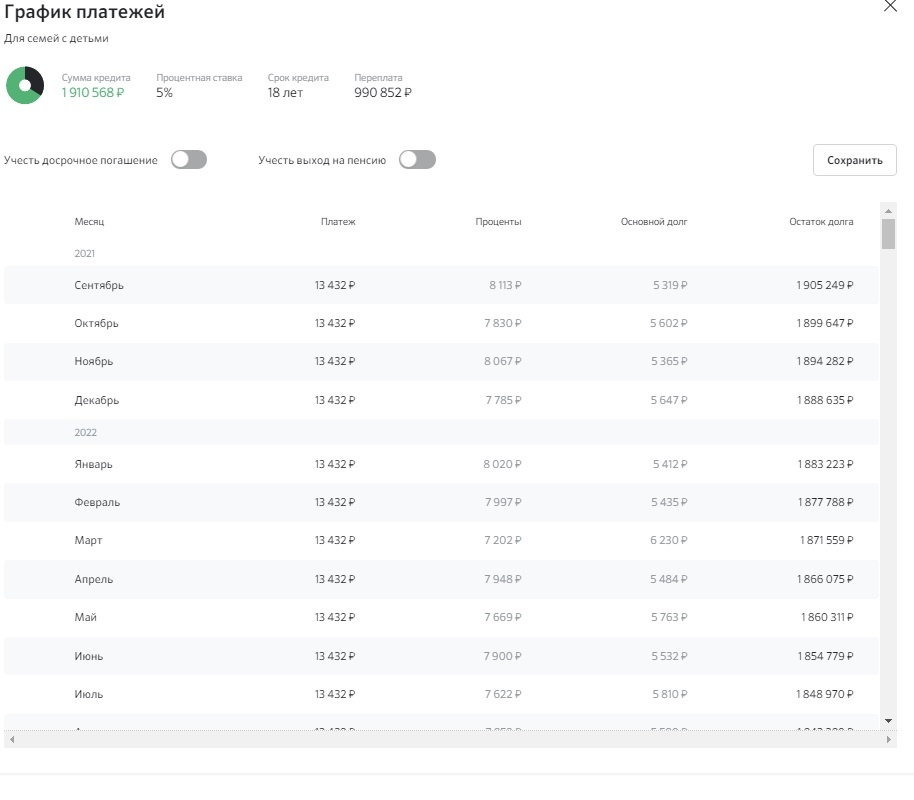Click October interest value 7 830 ₽
Screen dimensions: 914x800
(x=503, y=323)
